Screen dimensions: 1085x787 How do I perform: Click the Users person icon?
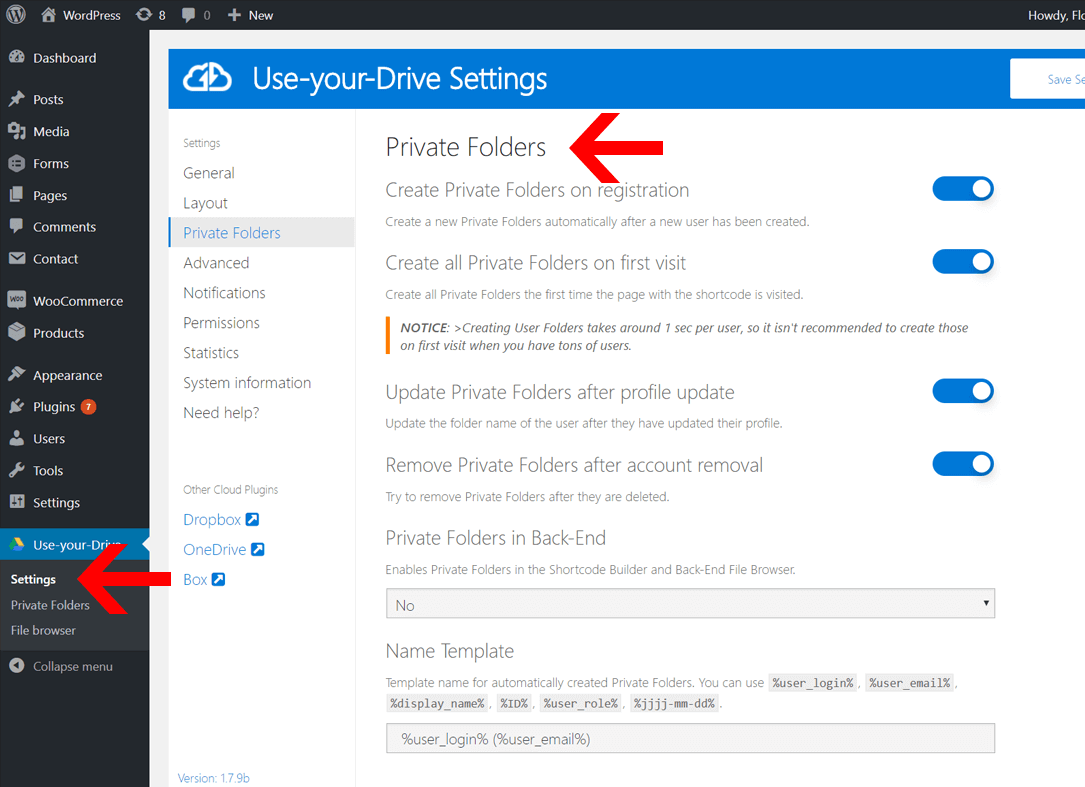17,438
